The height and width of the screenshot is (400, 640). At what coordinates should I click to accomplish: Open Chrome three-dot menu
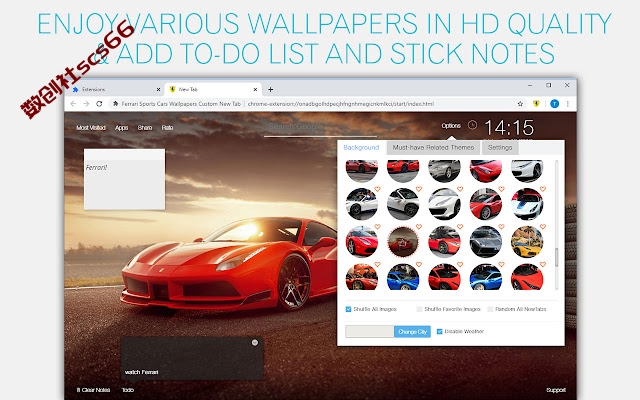(x=568, y=104)
